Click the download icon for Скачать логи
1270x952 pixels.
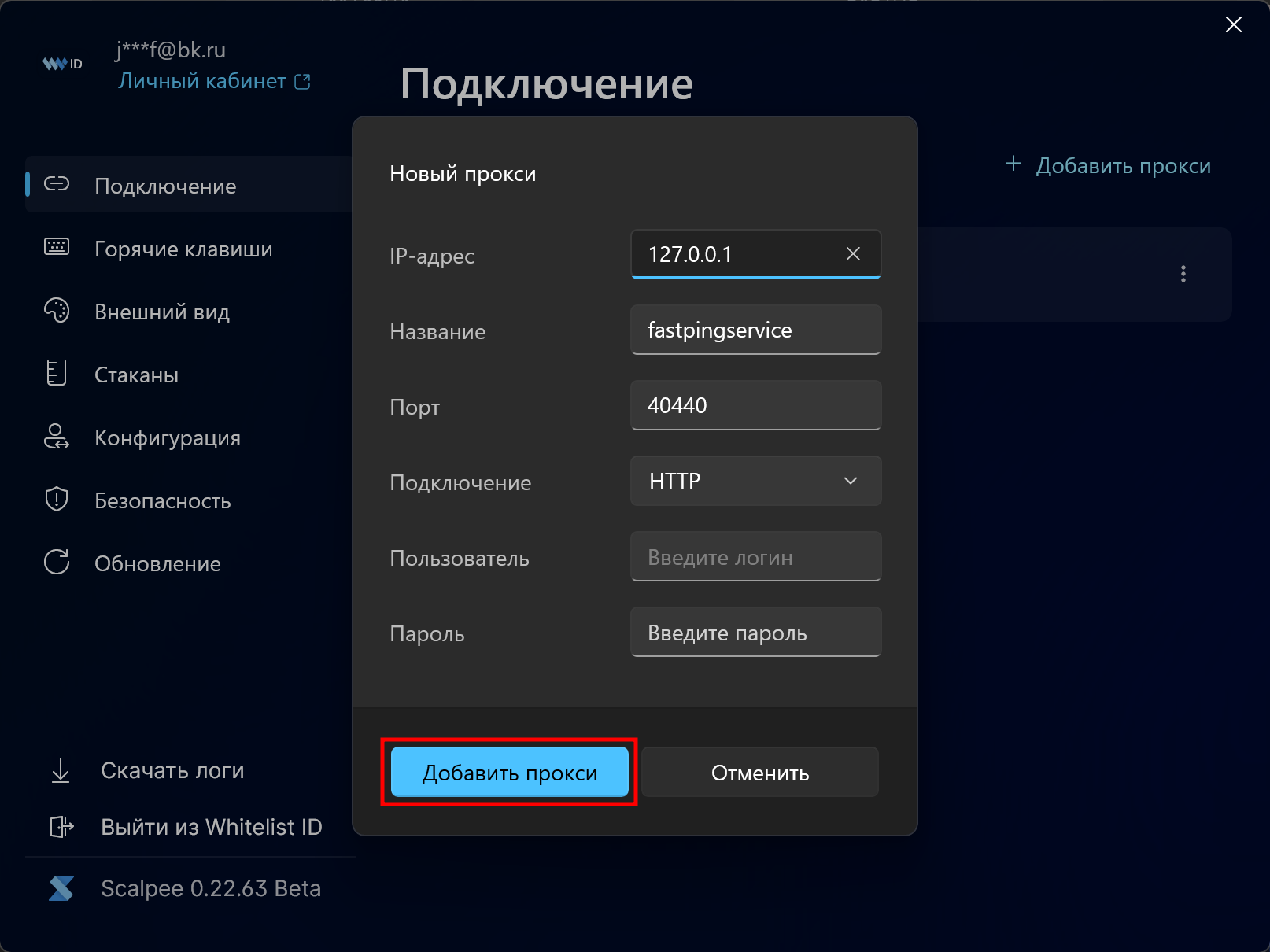[61, 770]
